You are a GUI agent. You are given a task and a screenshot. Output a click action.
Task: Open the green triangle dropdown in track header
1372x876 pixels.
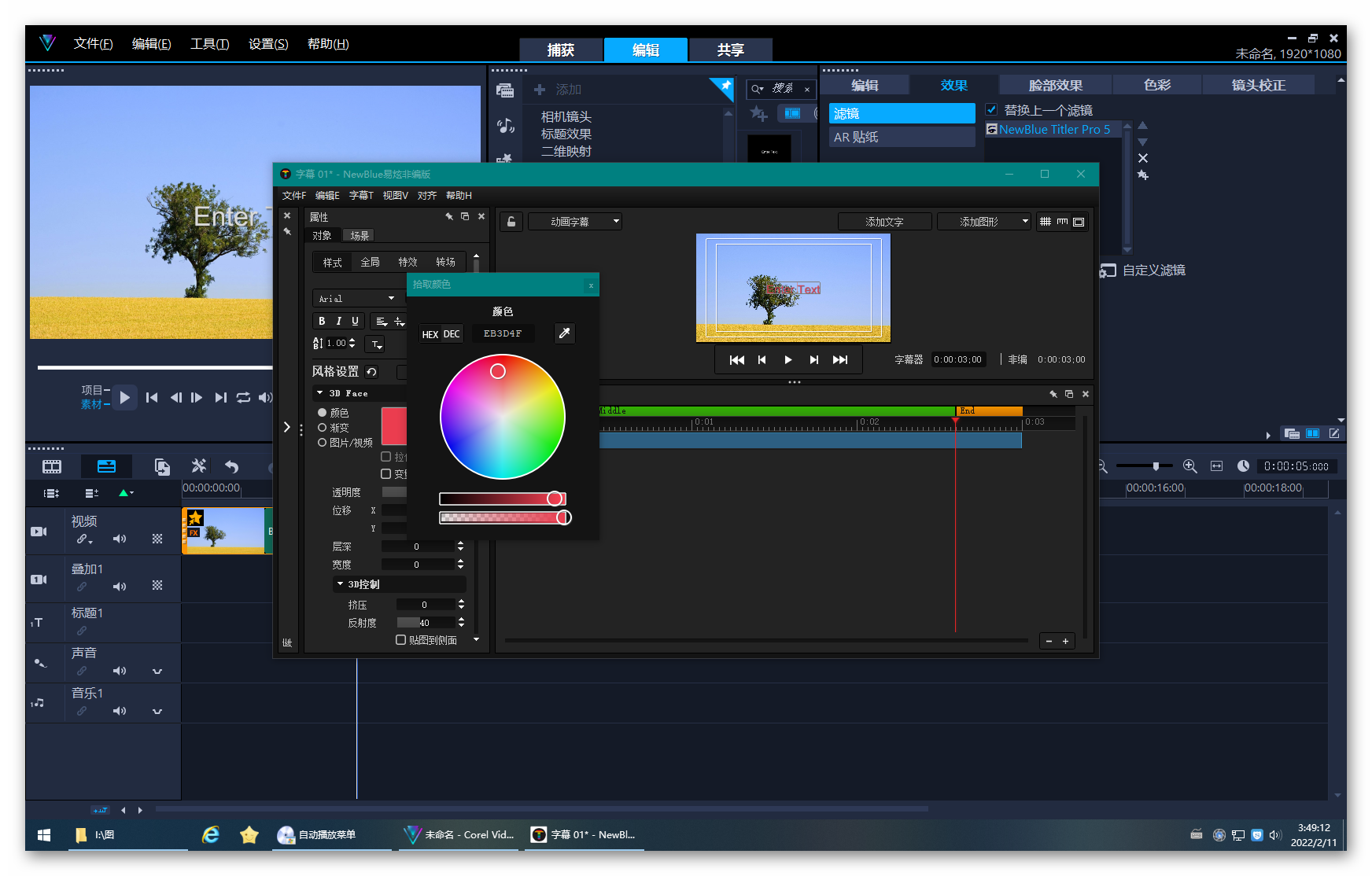pos(126,493)
